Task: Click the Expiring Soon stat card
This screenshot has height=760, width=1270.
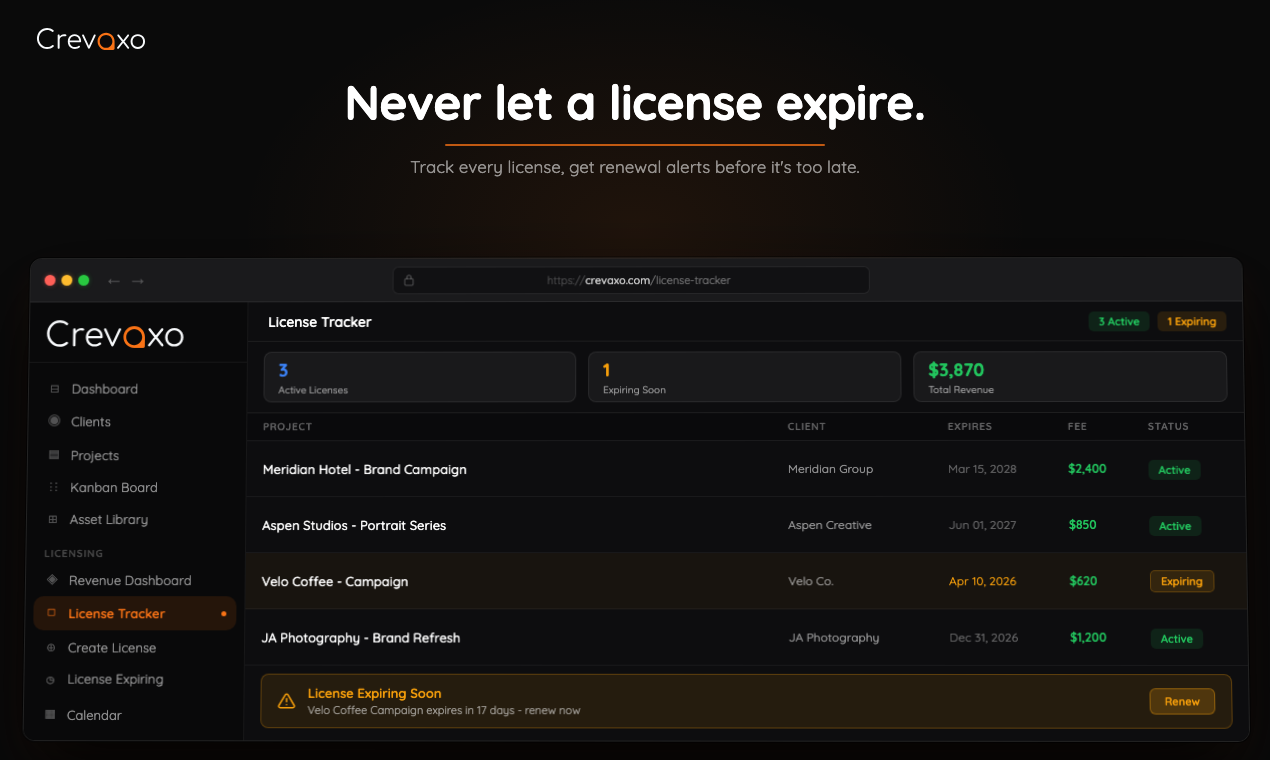Action: coord(744,377)
